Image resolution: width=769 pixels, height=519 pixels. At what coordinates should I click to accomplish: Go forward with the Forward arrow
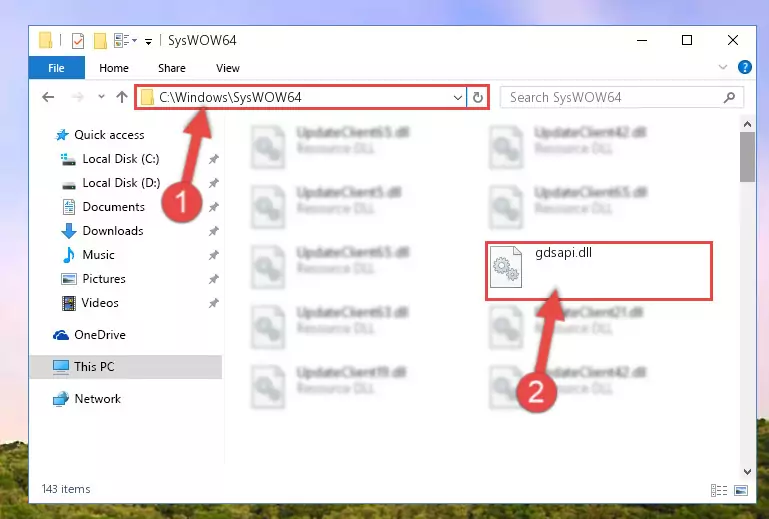(x=77, y=97)
